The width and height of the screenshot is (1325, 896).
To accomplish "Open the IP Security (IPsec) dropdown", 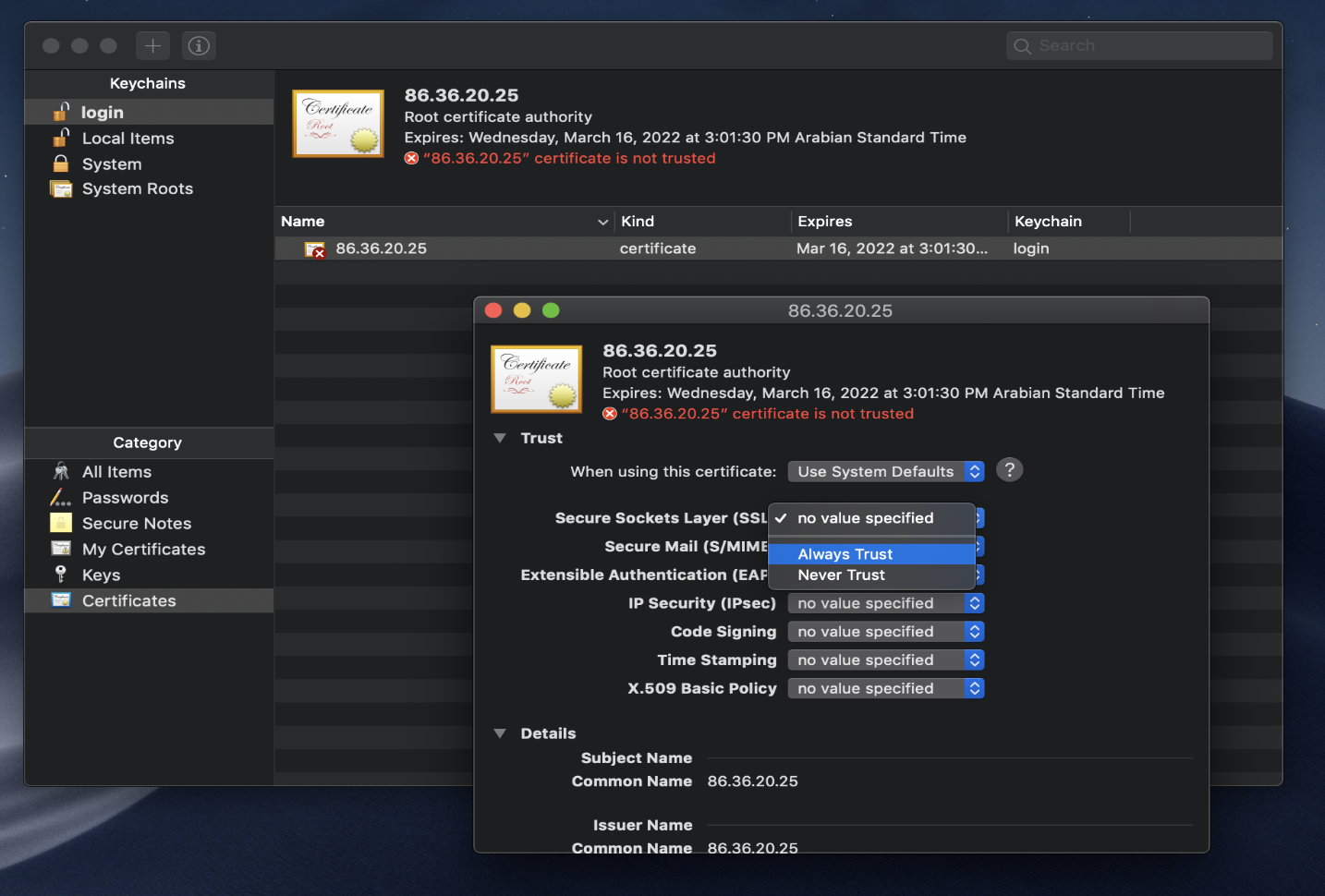I will (x=886, y=603).
